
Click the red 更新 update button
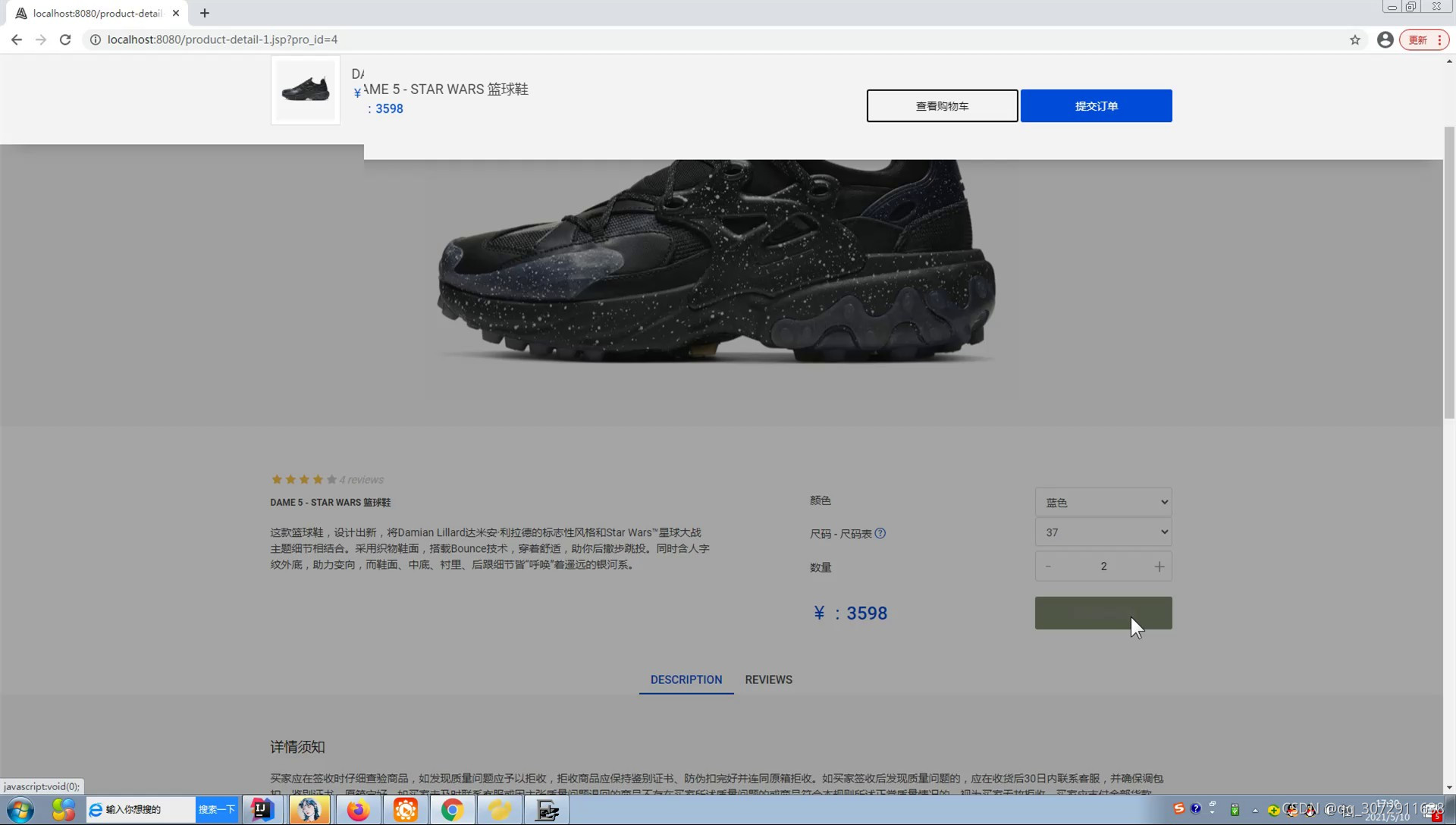tap(1424, 39)
